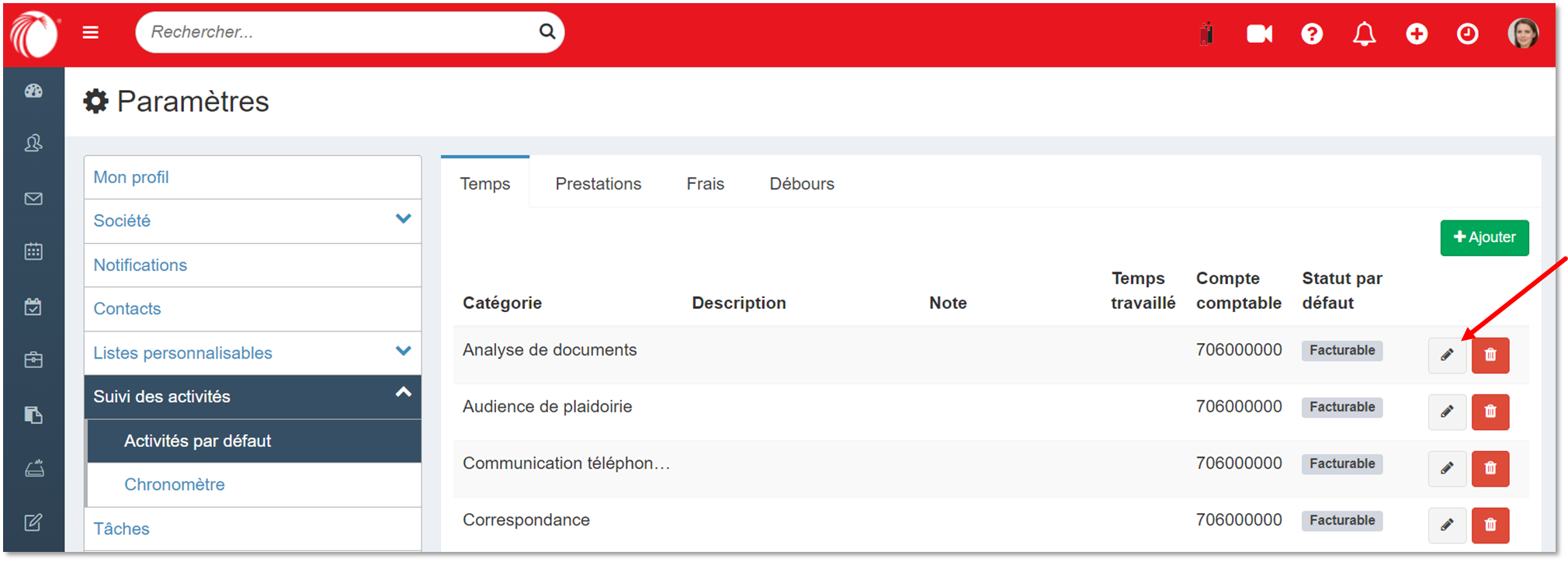Toggle the hamburger menu icon

[x=91, y=33]
